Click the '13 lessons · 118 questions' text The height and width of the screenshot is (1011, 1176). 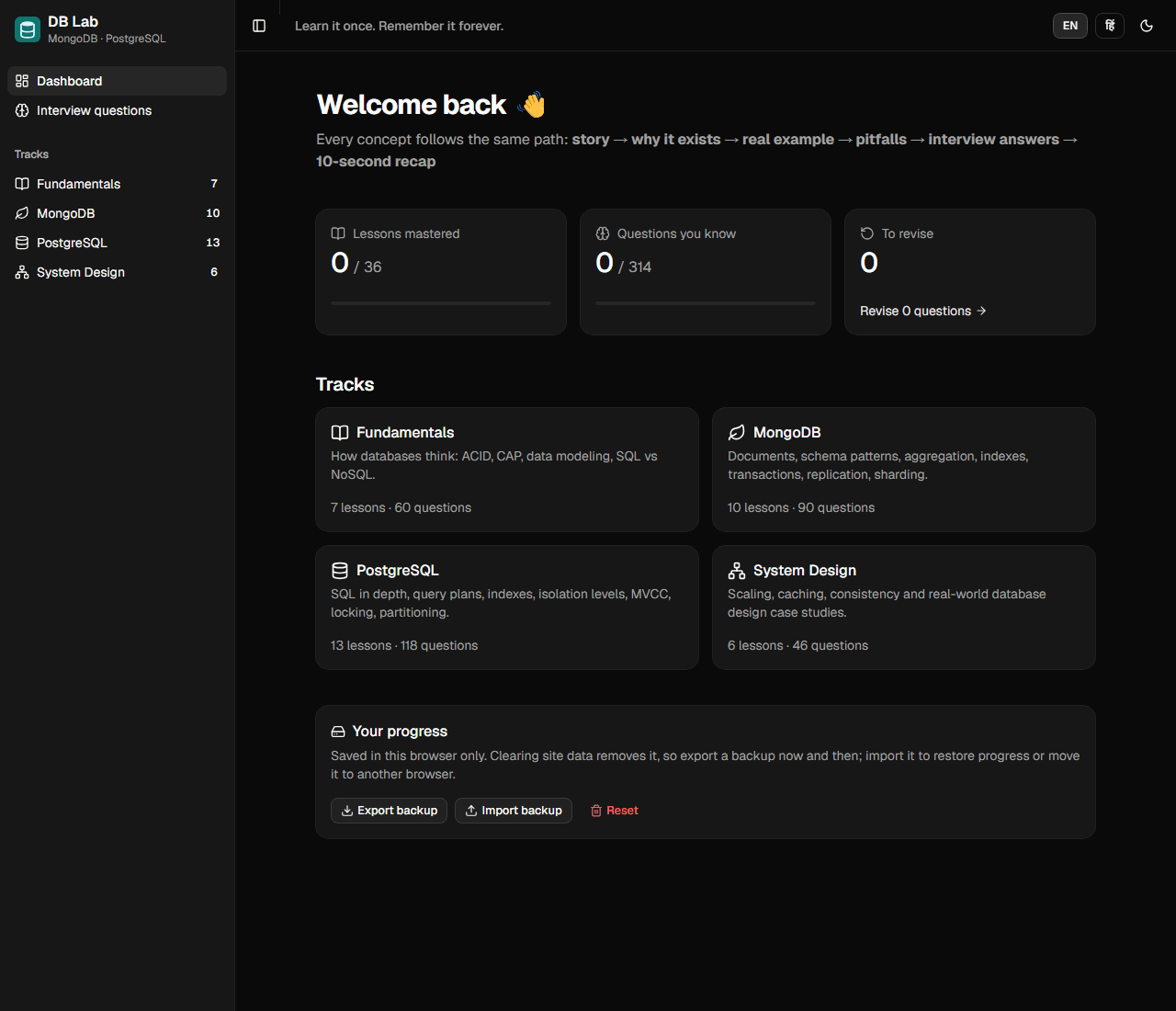pos(404,645)
